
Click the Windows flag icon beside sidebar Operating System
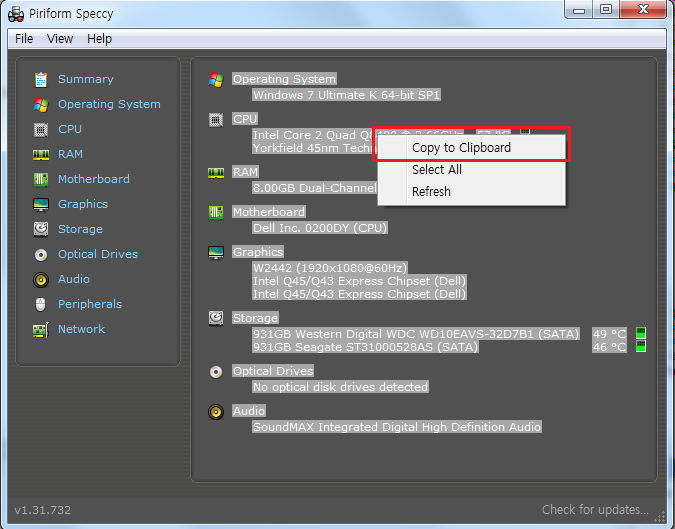[41, 105]
